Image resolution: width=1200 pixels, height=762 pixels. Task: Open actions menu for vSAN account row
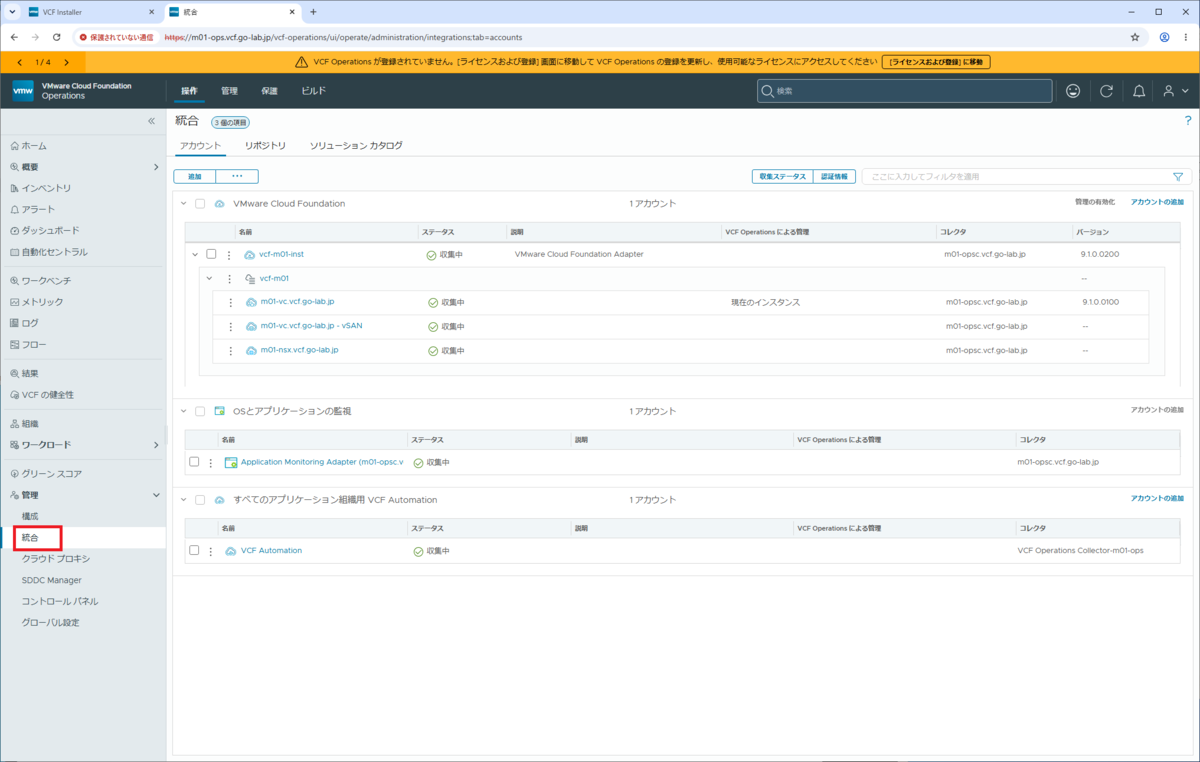tap(231, 326)
